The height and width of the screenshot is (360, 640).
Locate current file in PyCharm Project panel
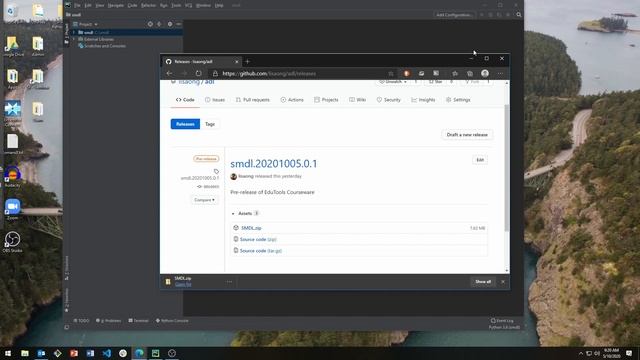pyautogui.click(x=150, y=24)
